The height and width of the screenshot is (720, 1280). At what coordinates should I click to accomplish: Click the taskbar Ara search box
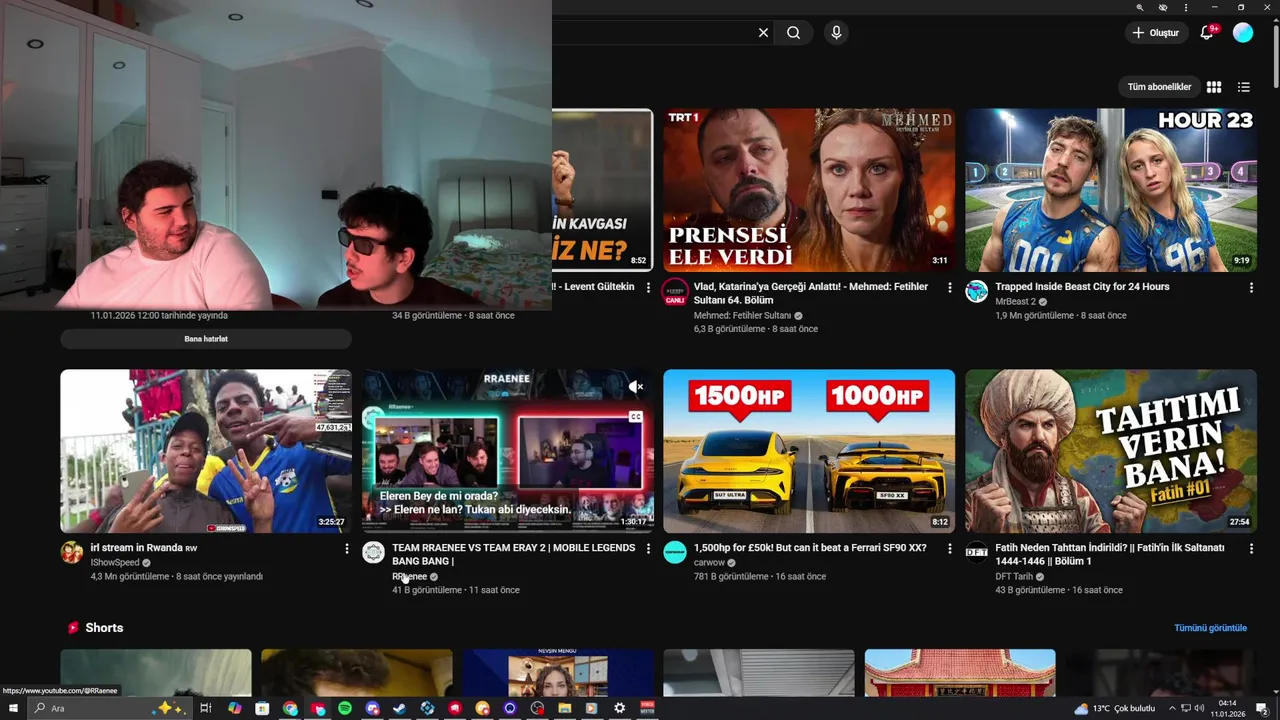pyautogui.click(x=109, y=708)
